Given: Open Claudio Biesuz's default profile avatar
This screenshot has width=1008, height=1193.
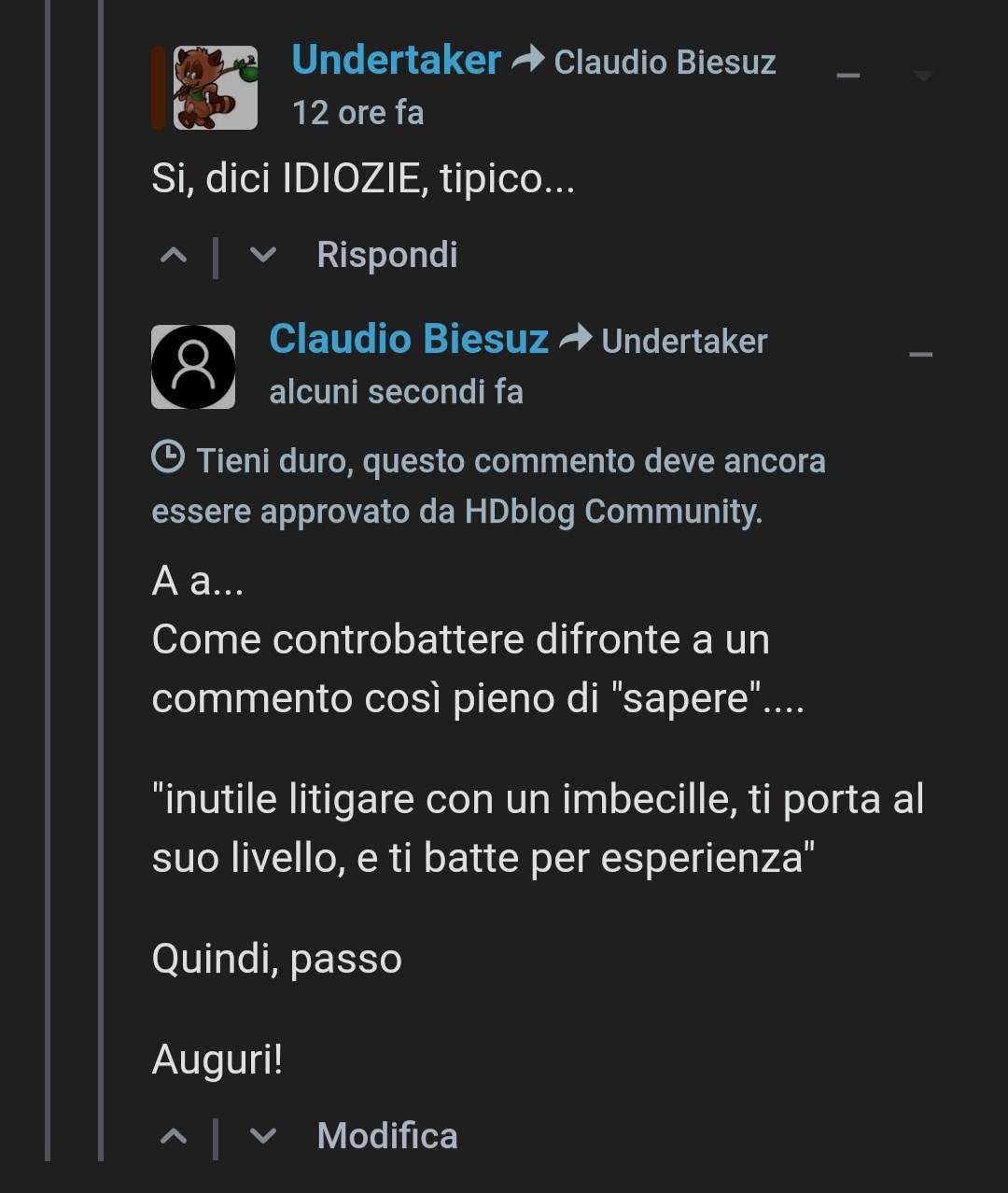Looking at the screenshot, I should tap(193, 367).
